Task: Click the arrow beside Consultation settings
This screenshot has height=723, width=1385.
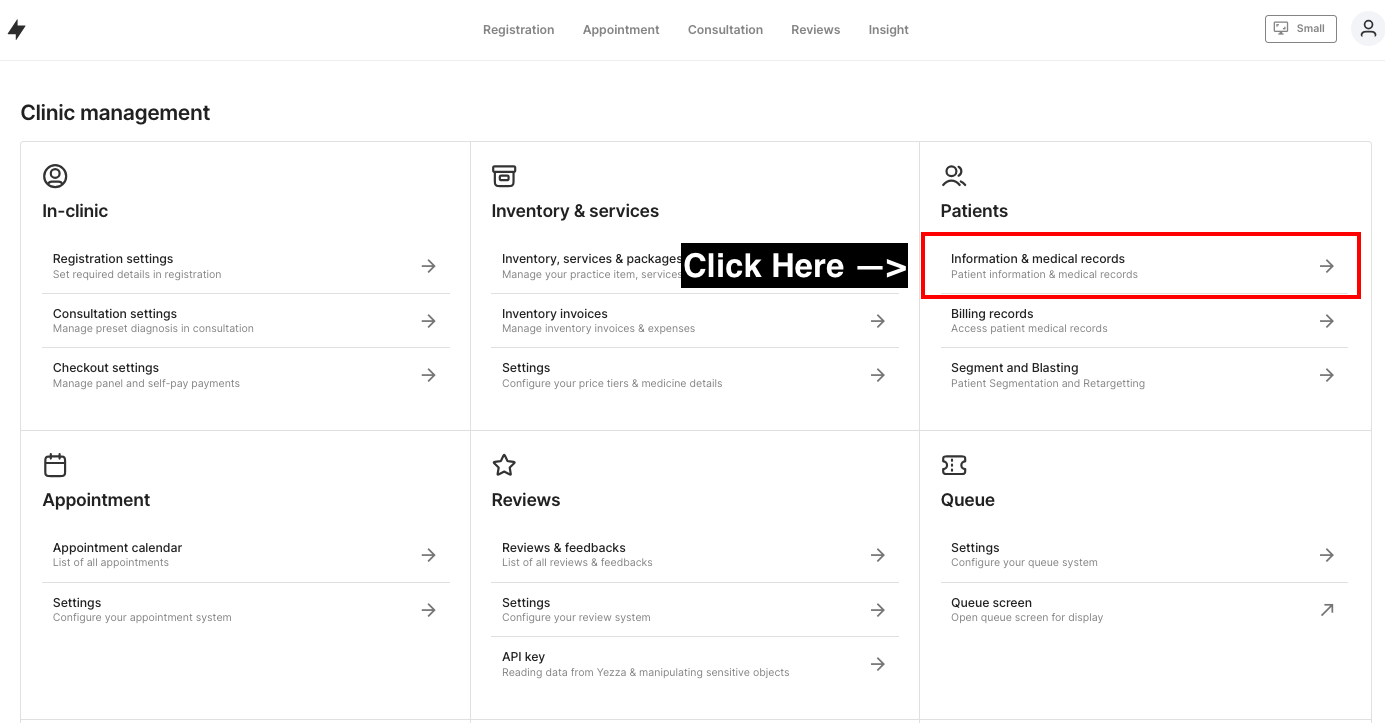Action: click(x=428, y=321)
